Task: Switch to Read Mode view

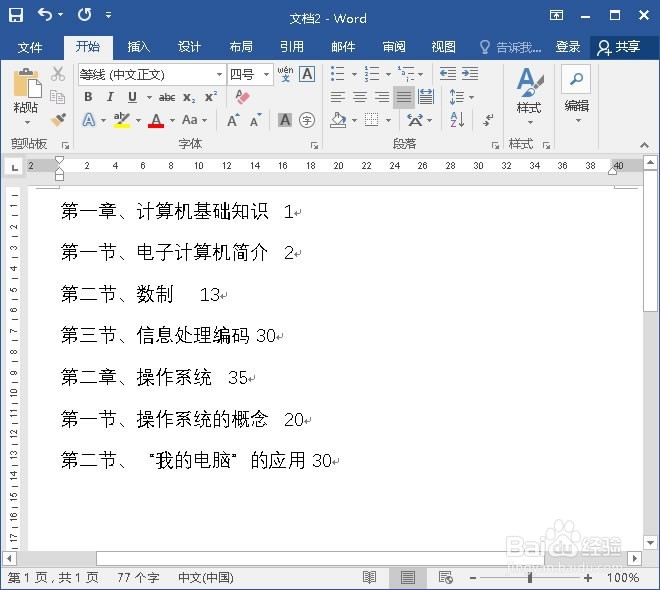Action: click(369, 577)
